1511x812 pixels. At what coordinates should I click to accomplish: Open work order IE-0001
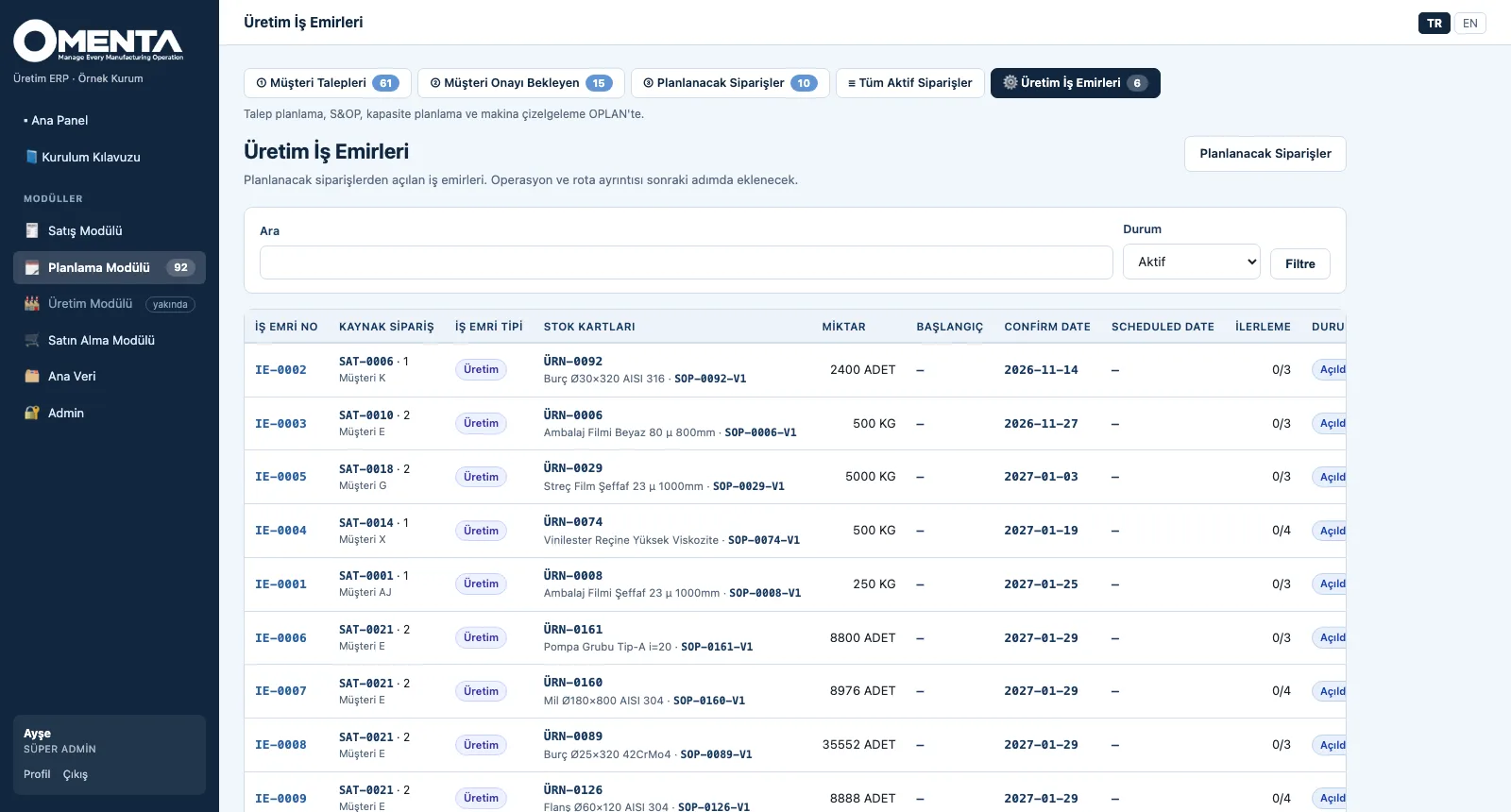coord(280,584)
